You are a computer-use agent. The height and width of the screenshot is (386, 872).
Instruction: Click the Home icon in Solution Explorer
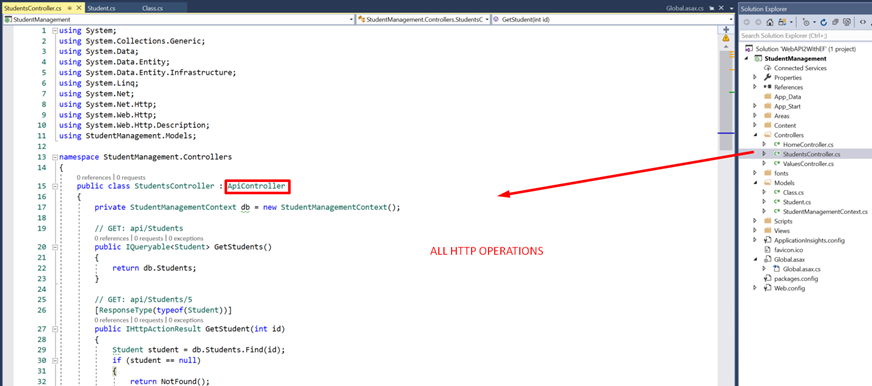coord(770,22)
